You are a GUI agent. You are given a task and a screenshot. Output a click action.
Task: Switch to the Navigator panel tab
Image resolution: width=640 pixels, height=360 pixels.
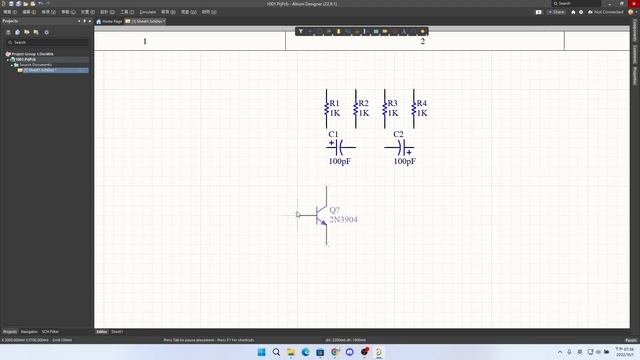tap(29, 332)
